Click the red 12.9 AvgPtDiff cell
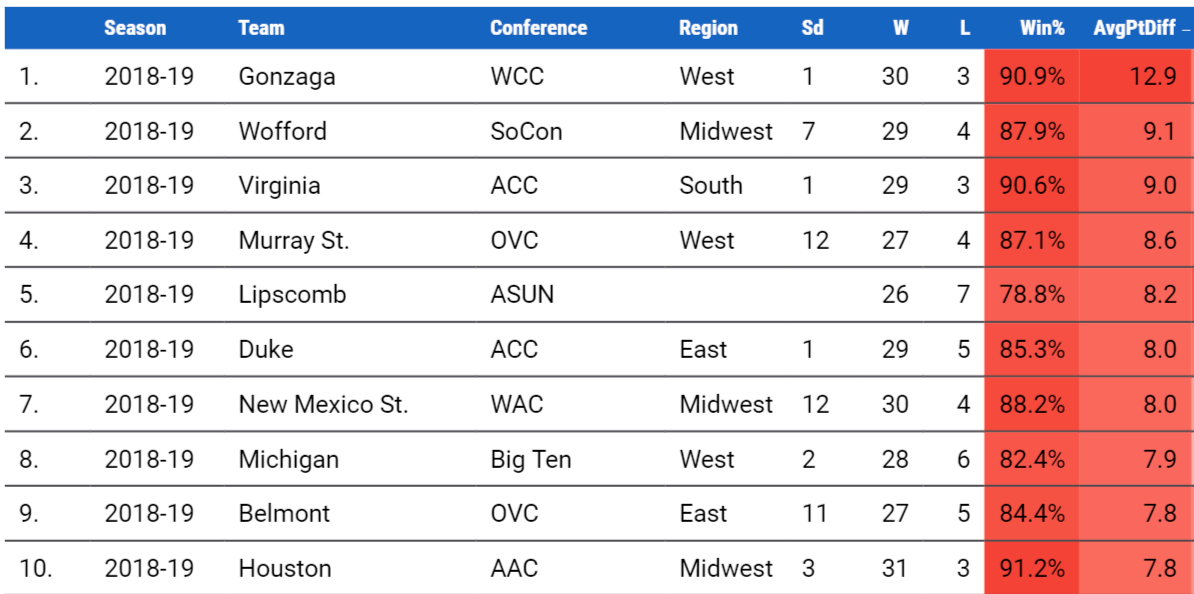 [1135, 77]
